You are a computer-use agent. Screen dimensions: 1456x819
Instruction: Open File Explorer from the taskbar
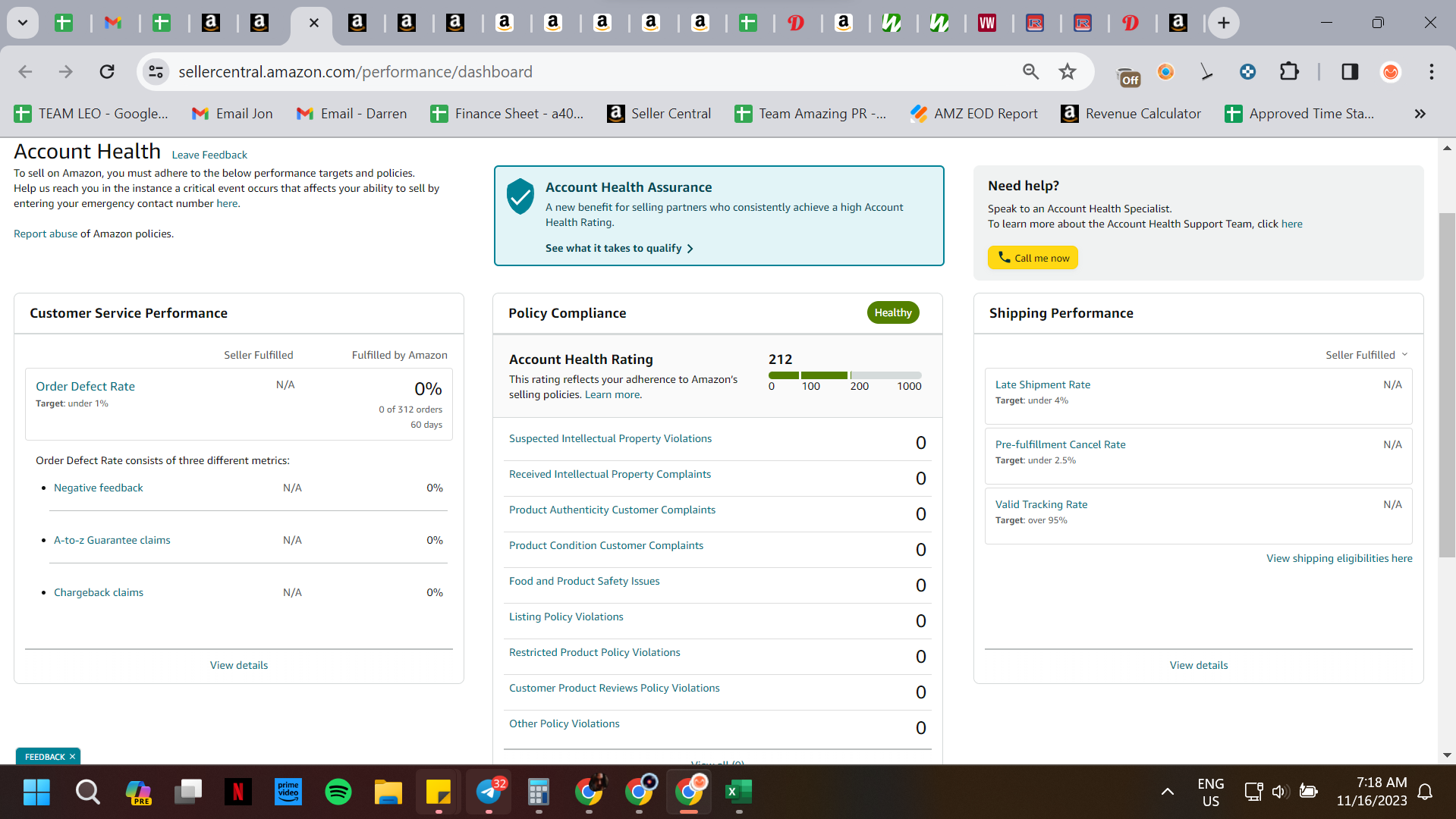[x=388, y=792]
